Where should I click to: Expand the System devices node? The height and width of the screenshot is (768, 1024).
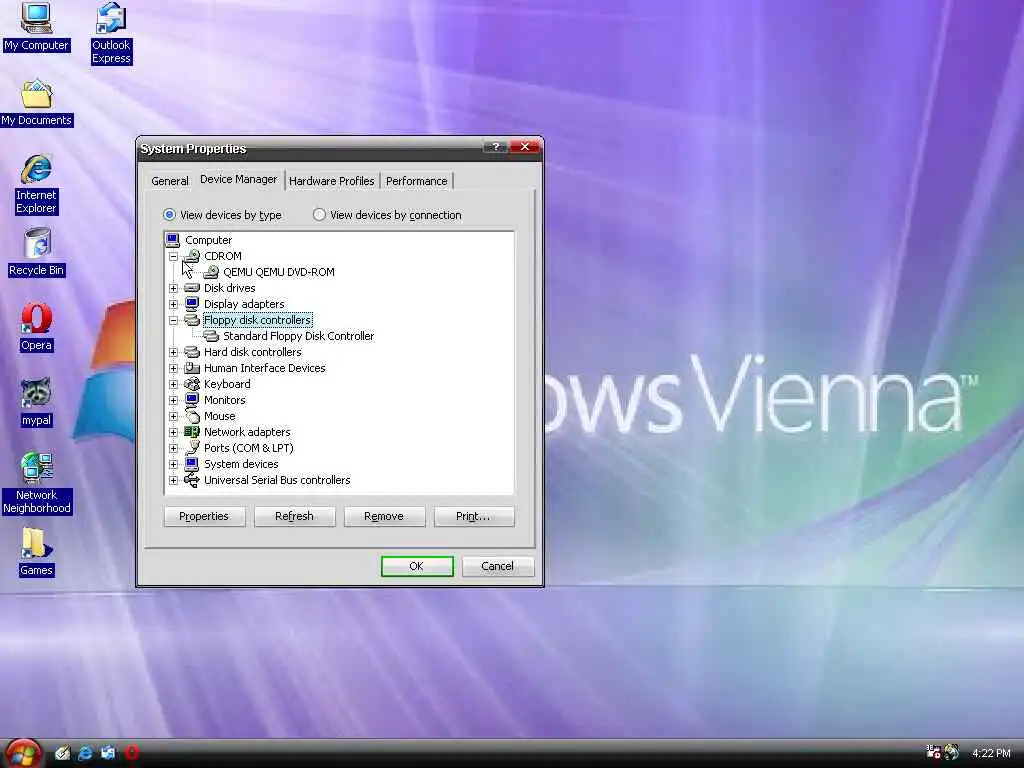click(x=173, y=464)
